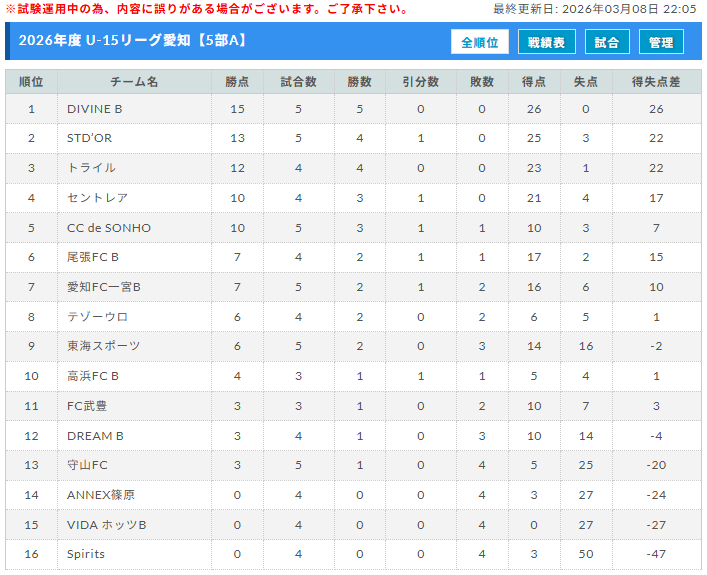Switch to the 戦績表 tab
Screen dimensions: 707x575
click(546, 42)
